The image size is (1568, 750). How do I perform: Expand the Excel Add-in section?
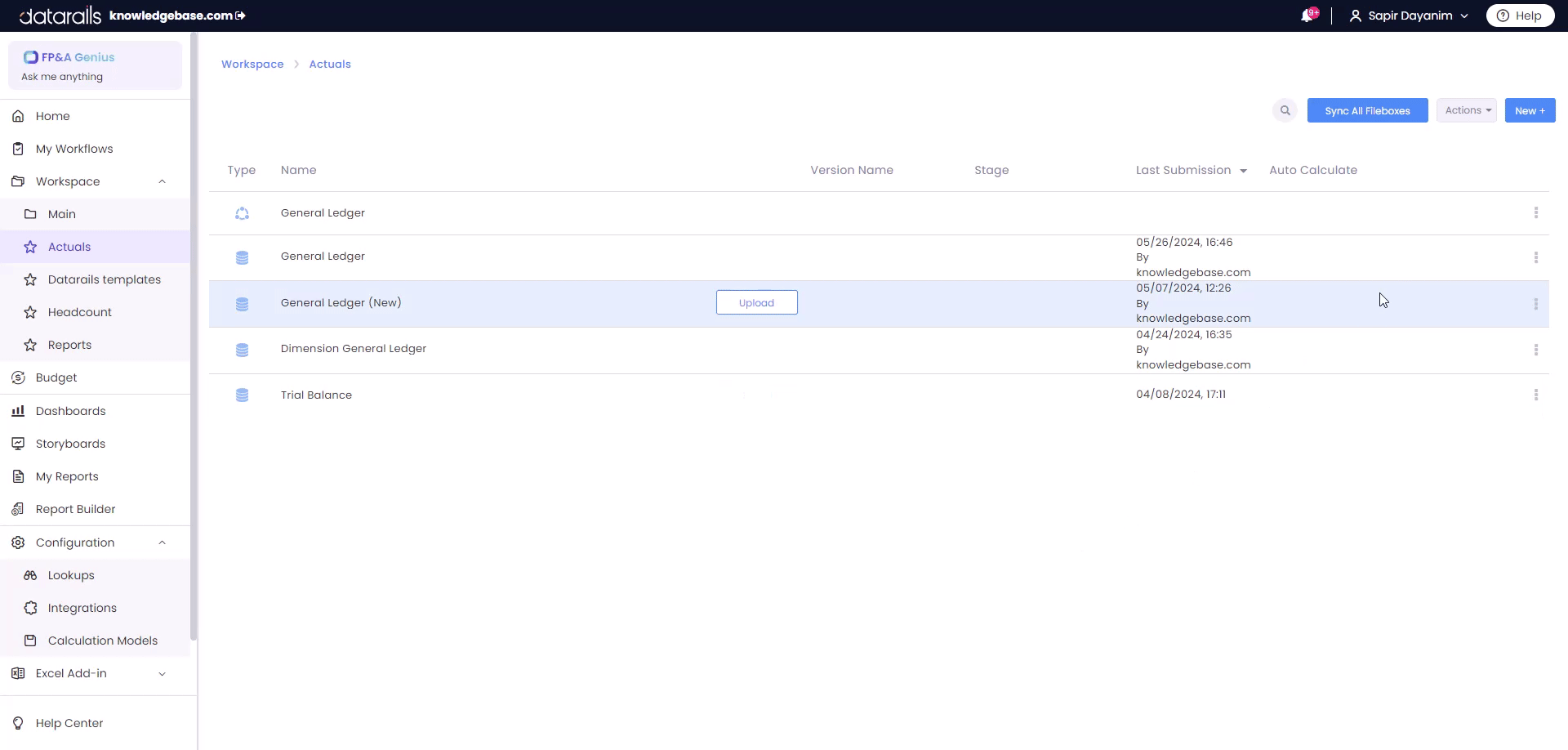click(162, 673)
